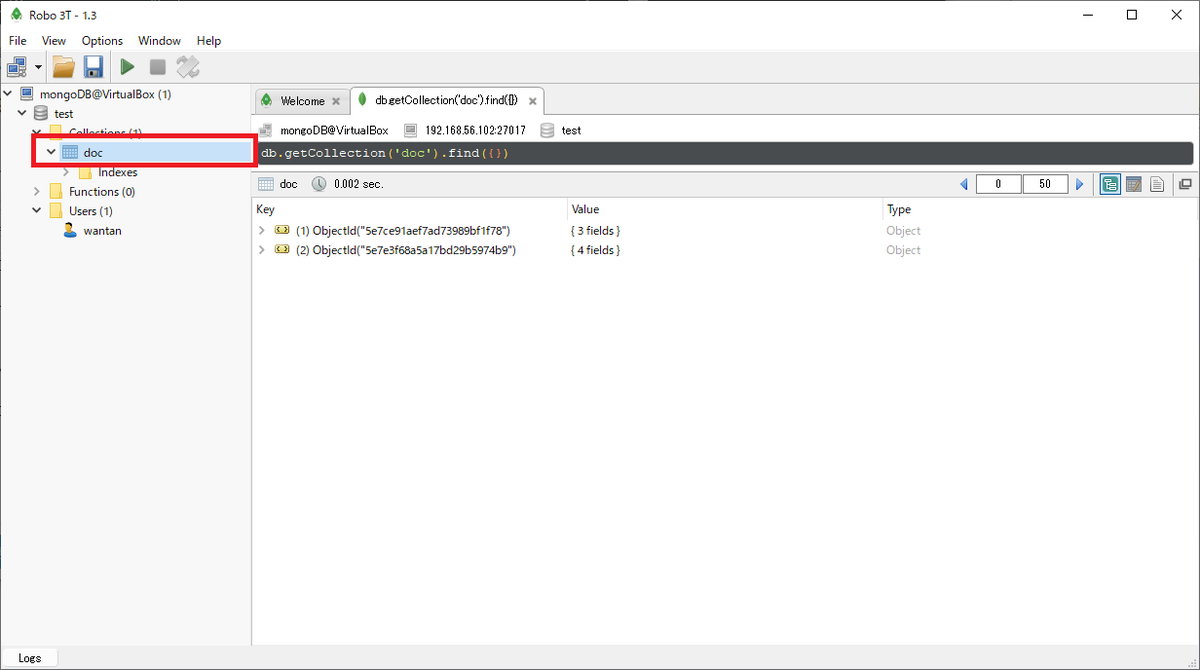Close the Welcome tab
The width and height of the screenshot is (1200, 670).
tap(336, 101)
